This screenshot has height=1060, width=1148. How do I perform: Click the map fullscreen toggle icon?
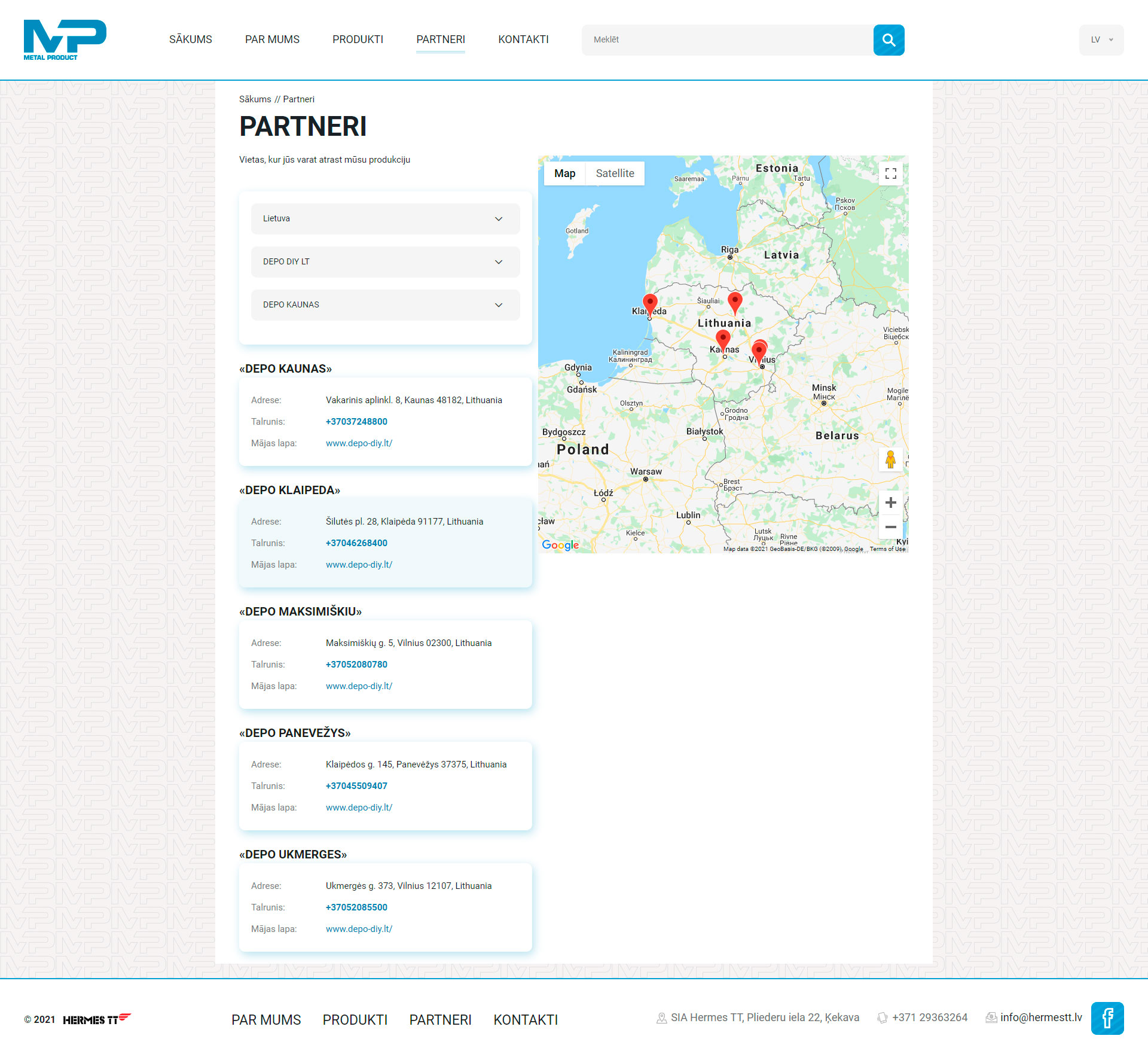pyautogui.click(x=890, y=173)
